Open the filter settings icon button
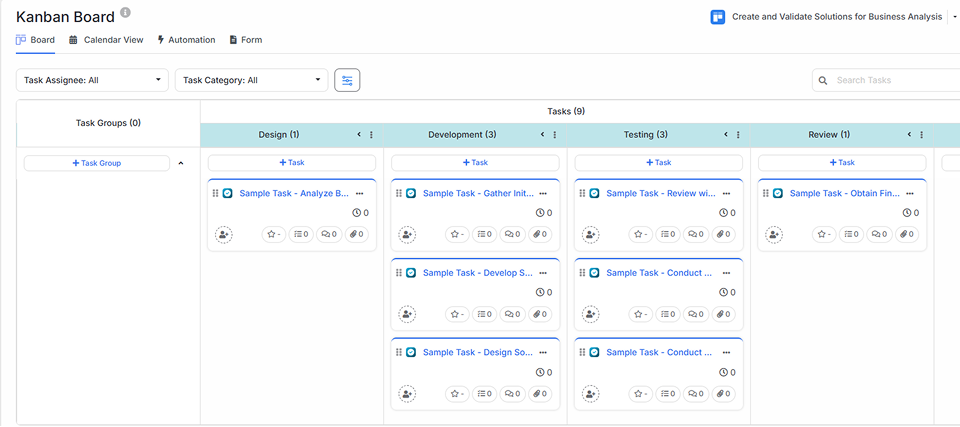 click(x=347, y=80)
